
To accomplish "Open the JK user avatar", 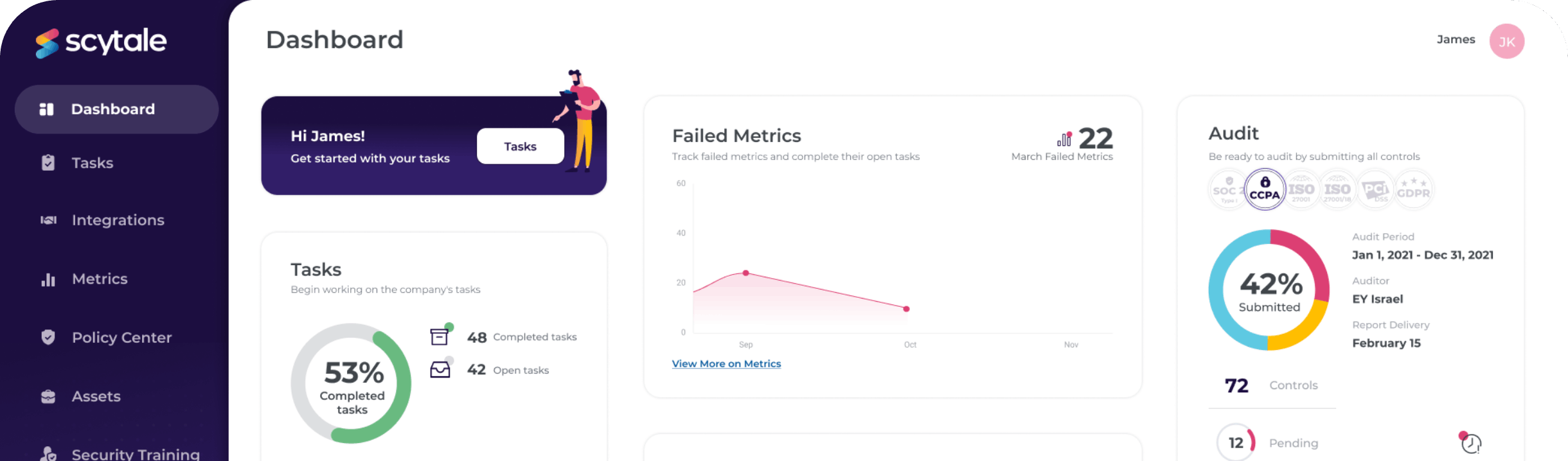I will pyautogui.click(x=1506, y=41).
